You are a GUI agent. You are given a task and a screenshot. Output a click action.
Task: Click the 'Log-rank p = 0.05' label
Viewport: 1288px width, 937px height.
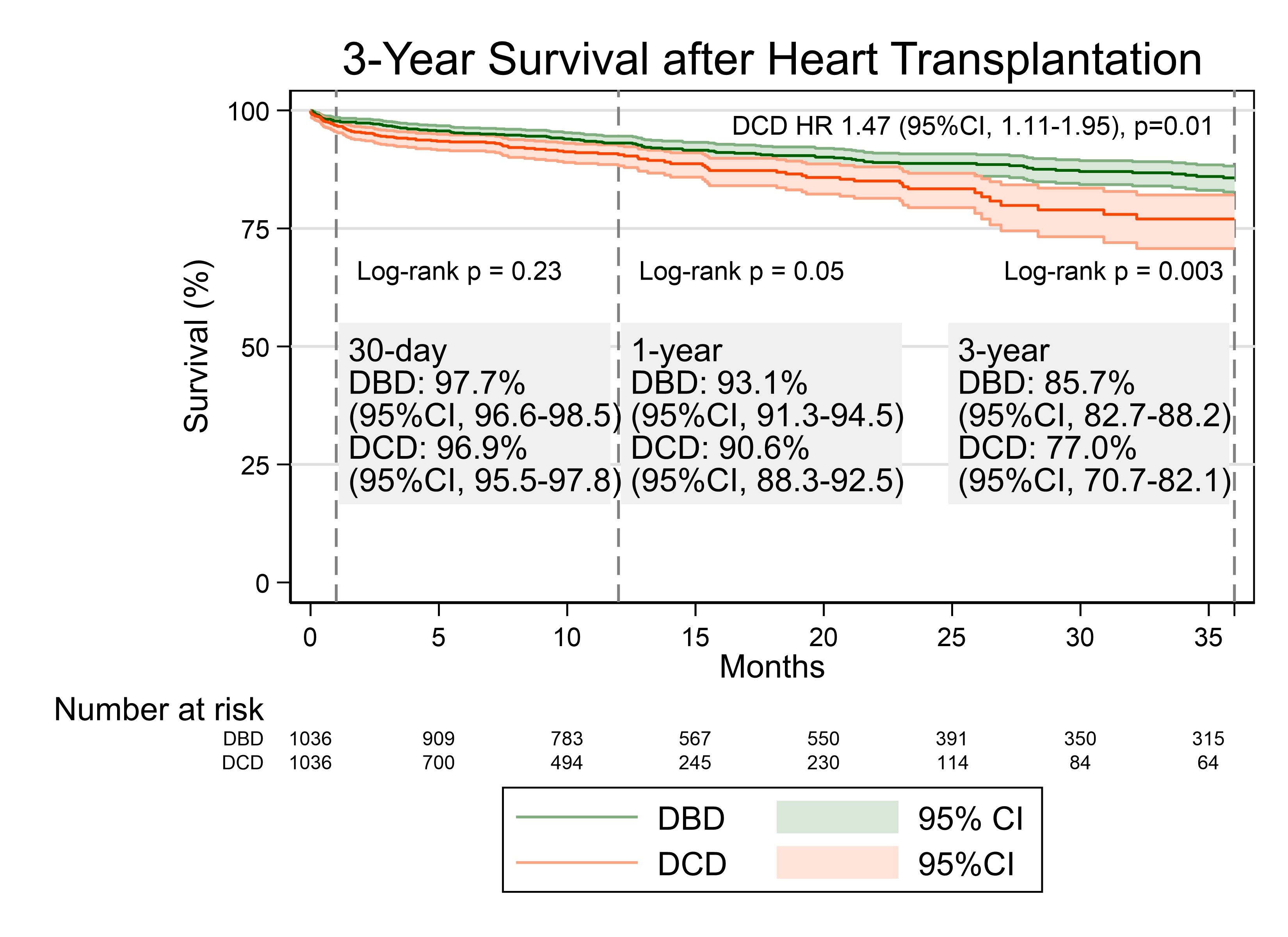pyautogui.click(x=741, y=272)
